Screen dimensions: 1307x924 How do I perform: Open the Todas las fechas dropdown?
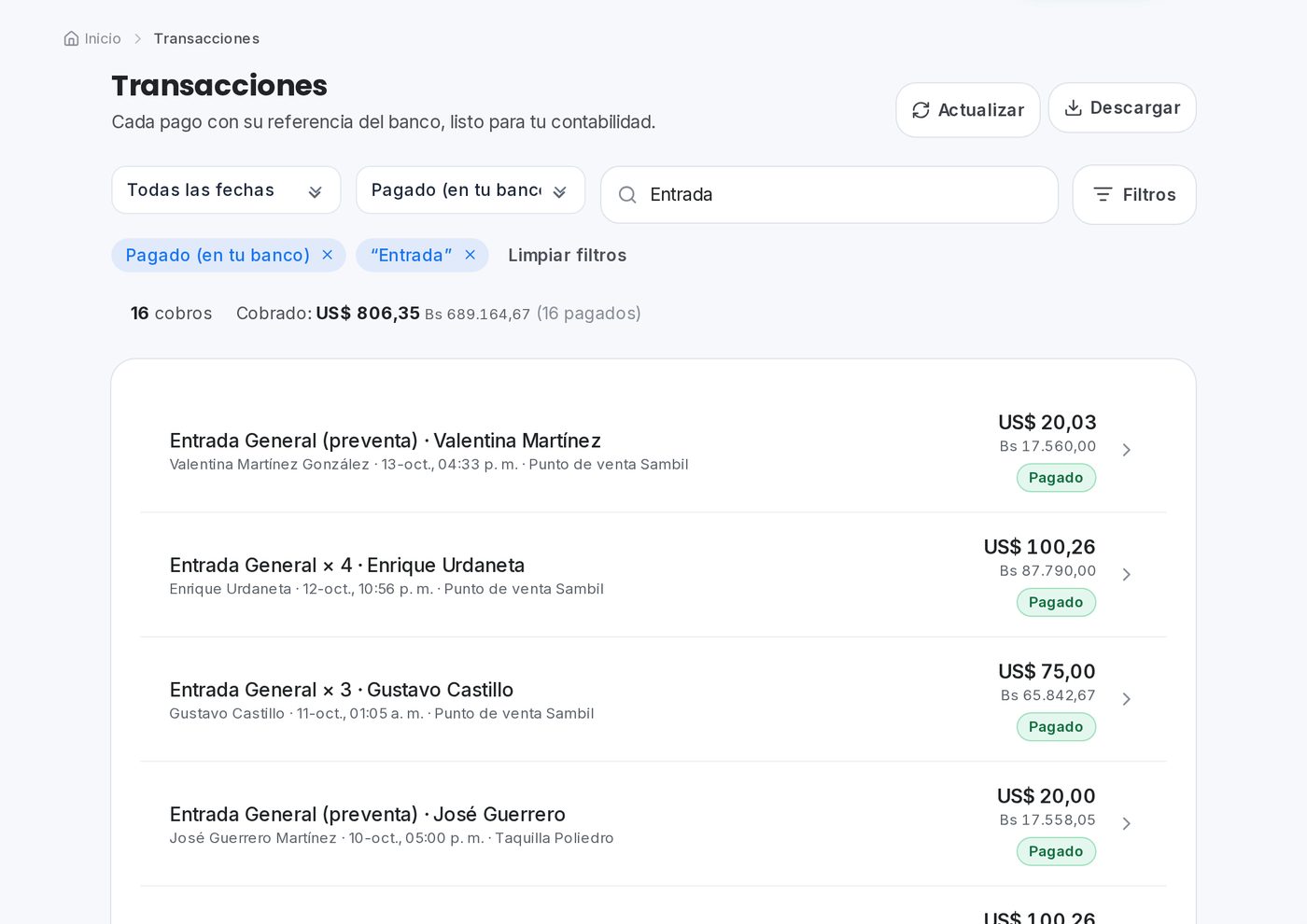(x=226, y=190)
